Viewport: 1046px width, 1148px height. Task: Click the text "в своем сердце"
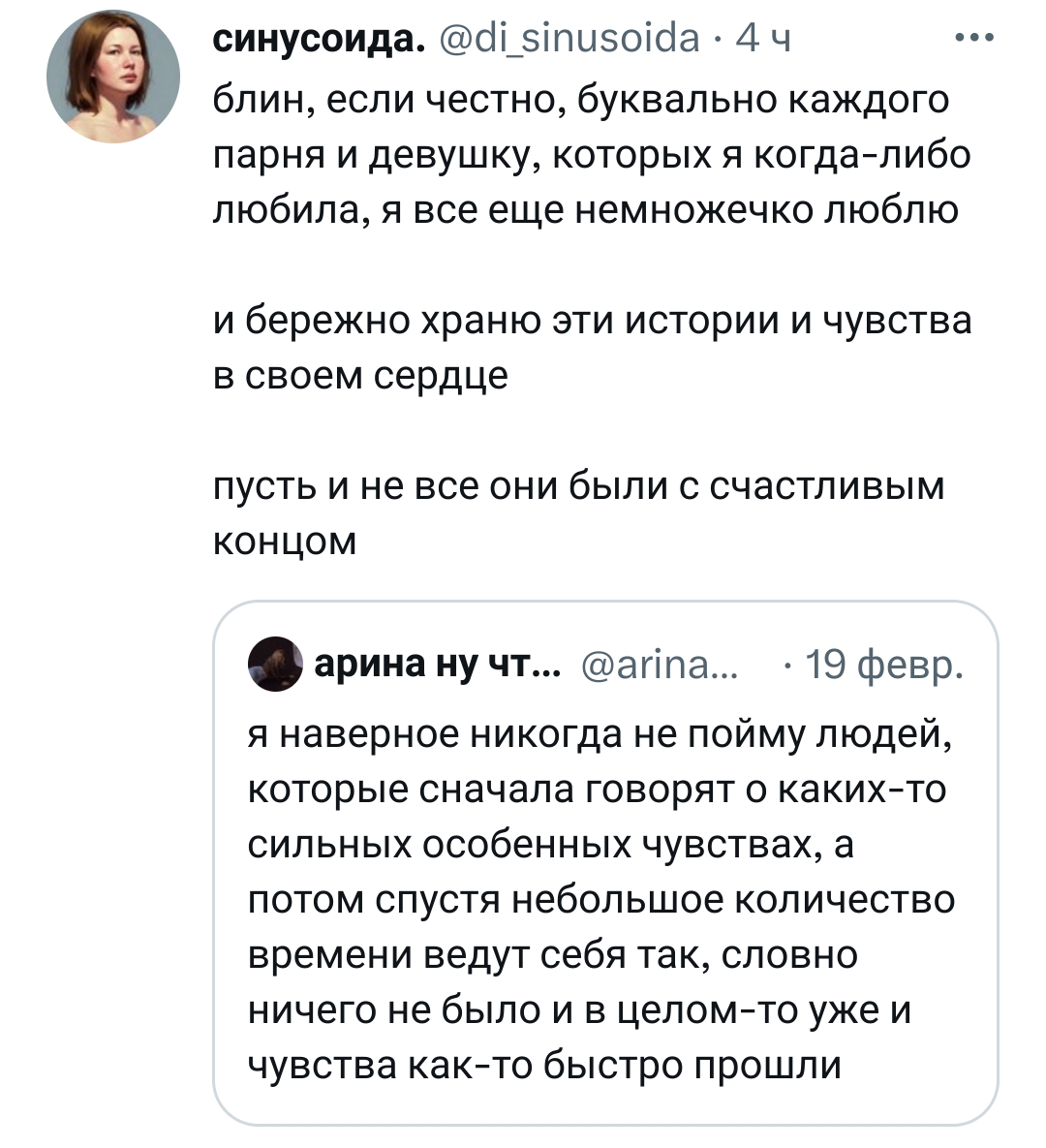coord(360,375)
